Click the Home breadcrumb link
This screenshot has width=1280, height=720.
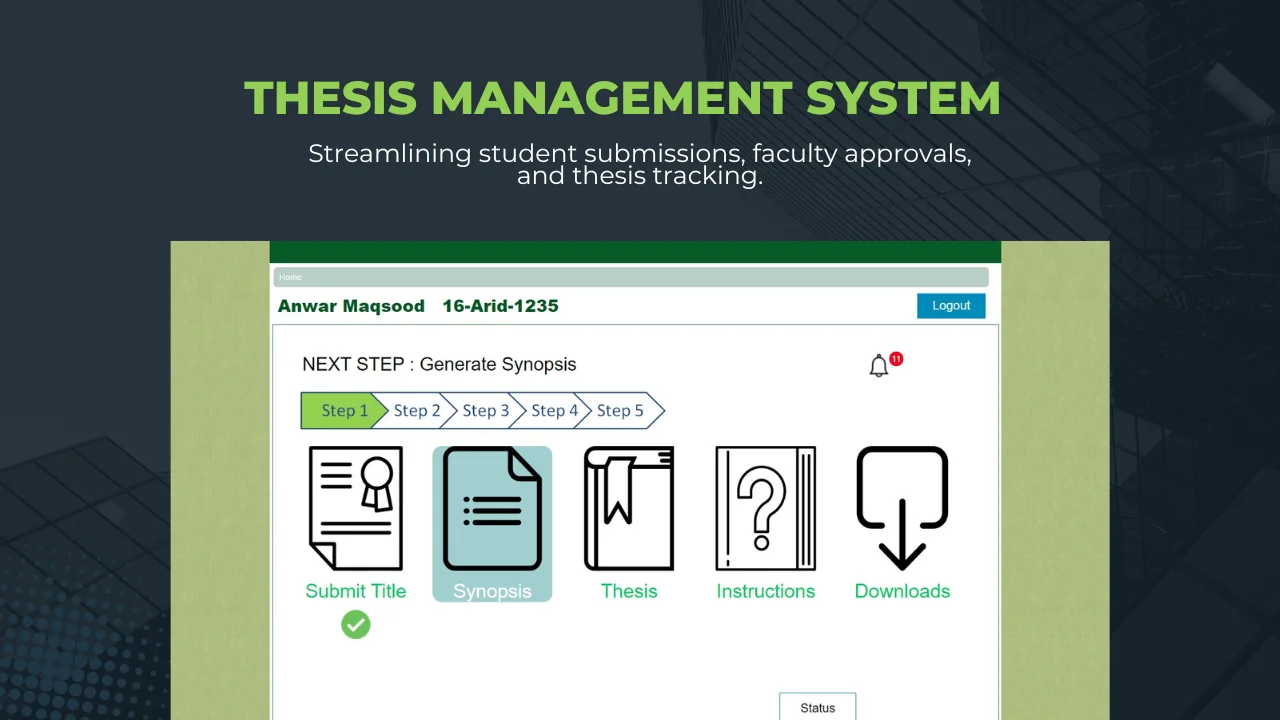pos(290,277)
